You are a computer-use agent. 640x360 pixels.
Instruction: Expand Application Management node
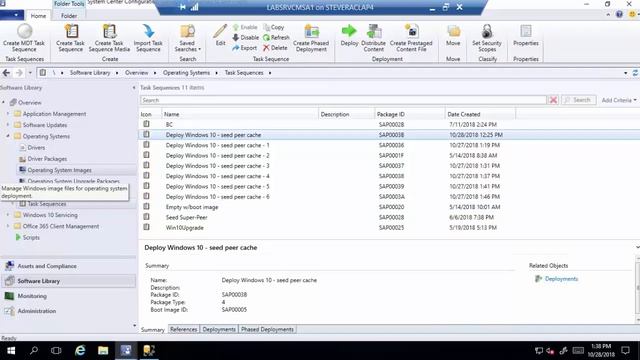click(x=8, y=114)
